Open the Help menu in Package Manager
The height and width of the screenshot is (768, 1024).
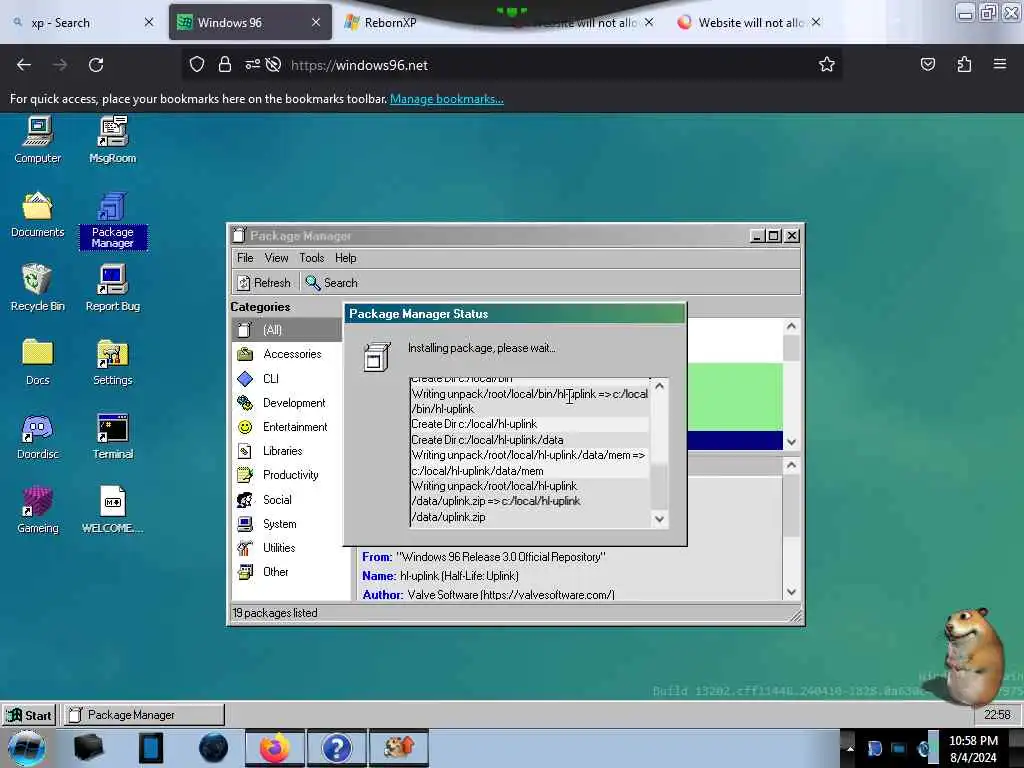(x=345, y=258)
